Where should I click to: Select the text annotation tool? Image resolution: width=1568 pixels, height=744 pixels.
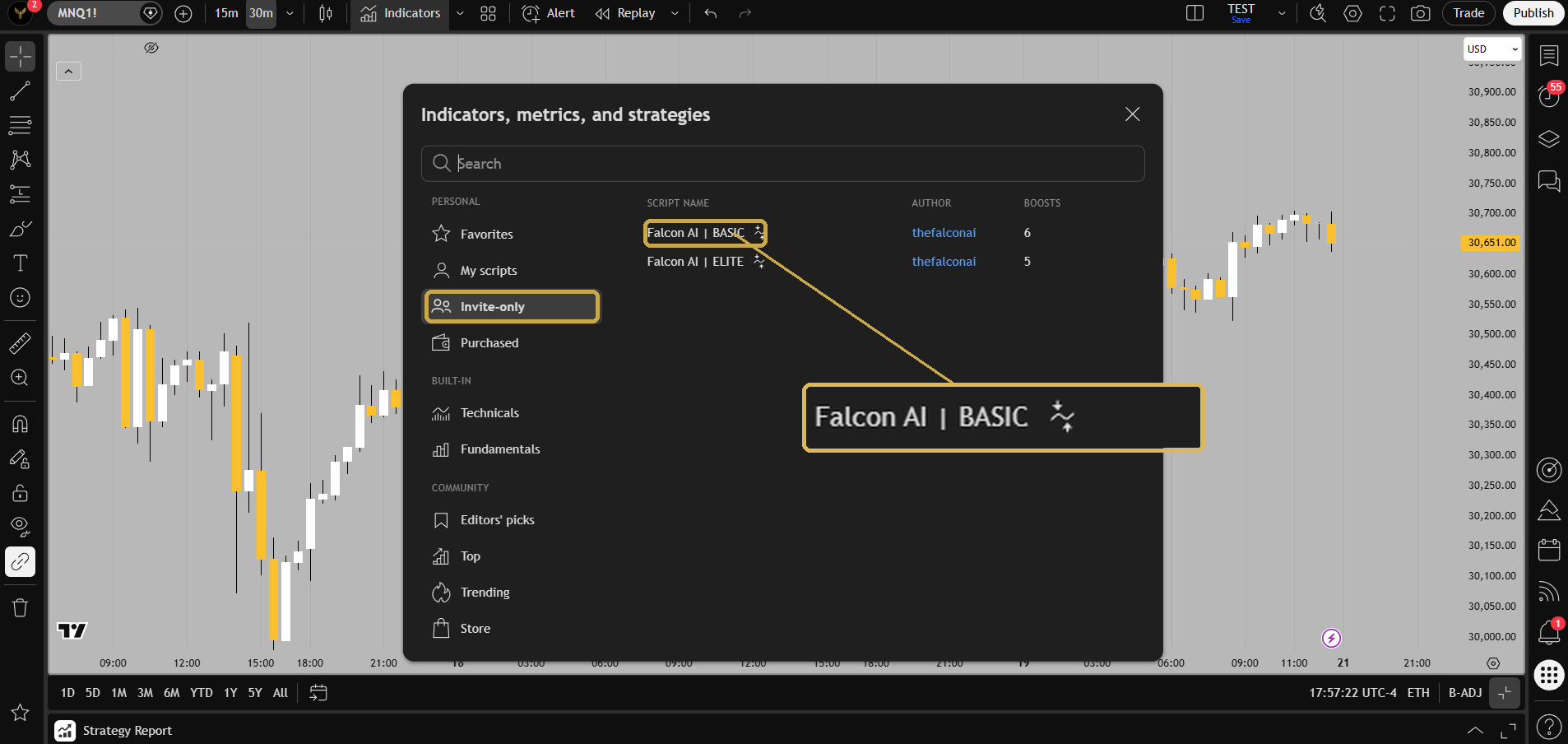20,263
